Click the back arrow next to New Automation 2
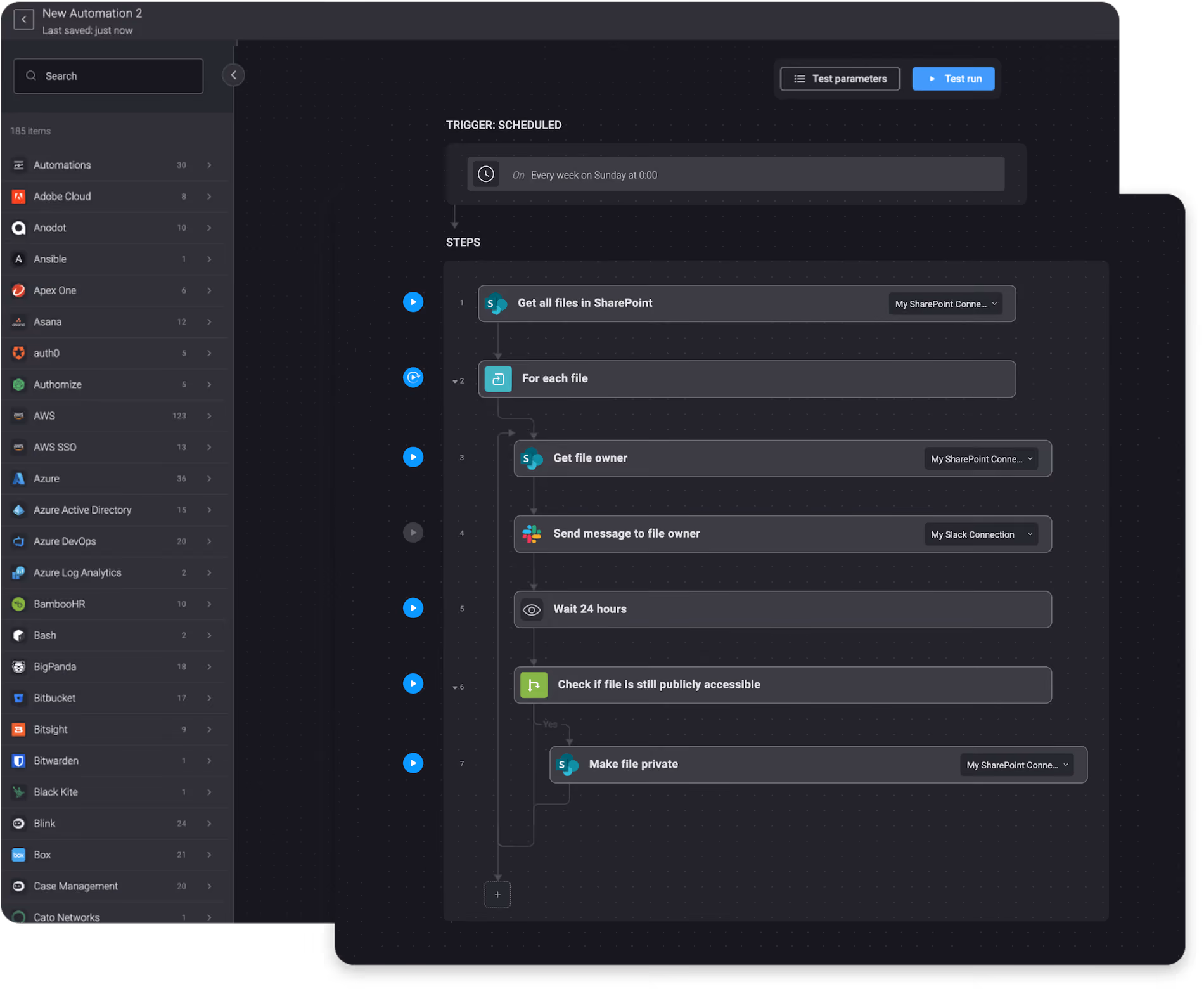Image resolution: width=1204 pixels, height=989 pixels. (23, 20)
